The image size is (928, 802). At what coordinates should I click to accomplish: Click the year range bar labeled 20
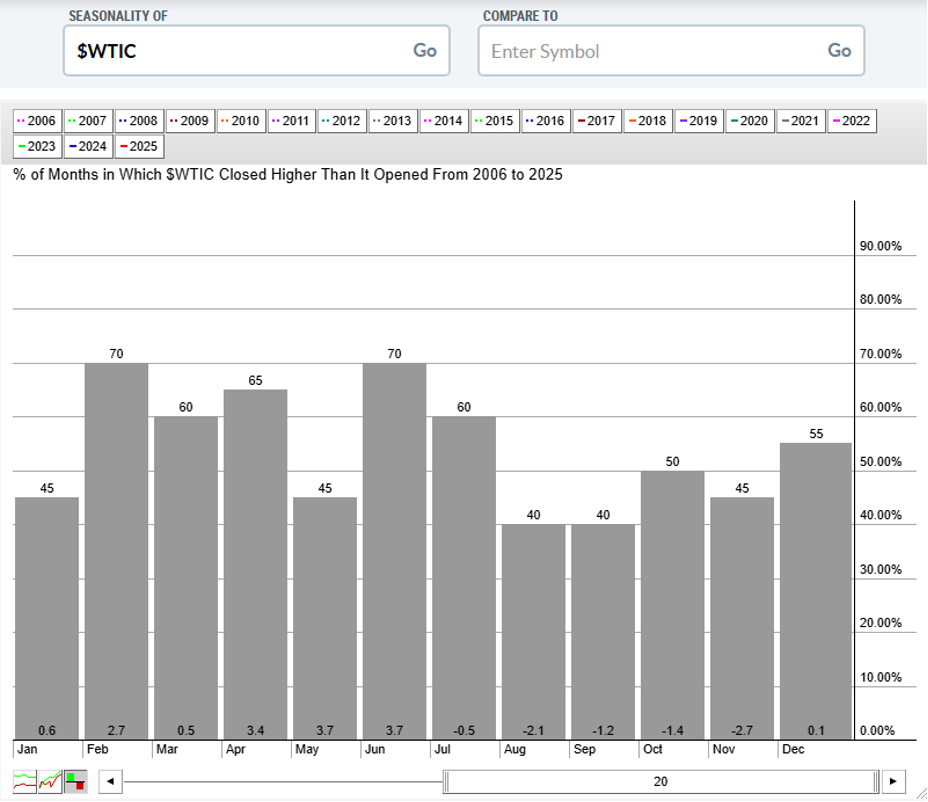coord(660,781)
